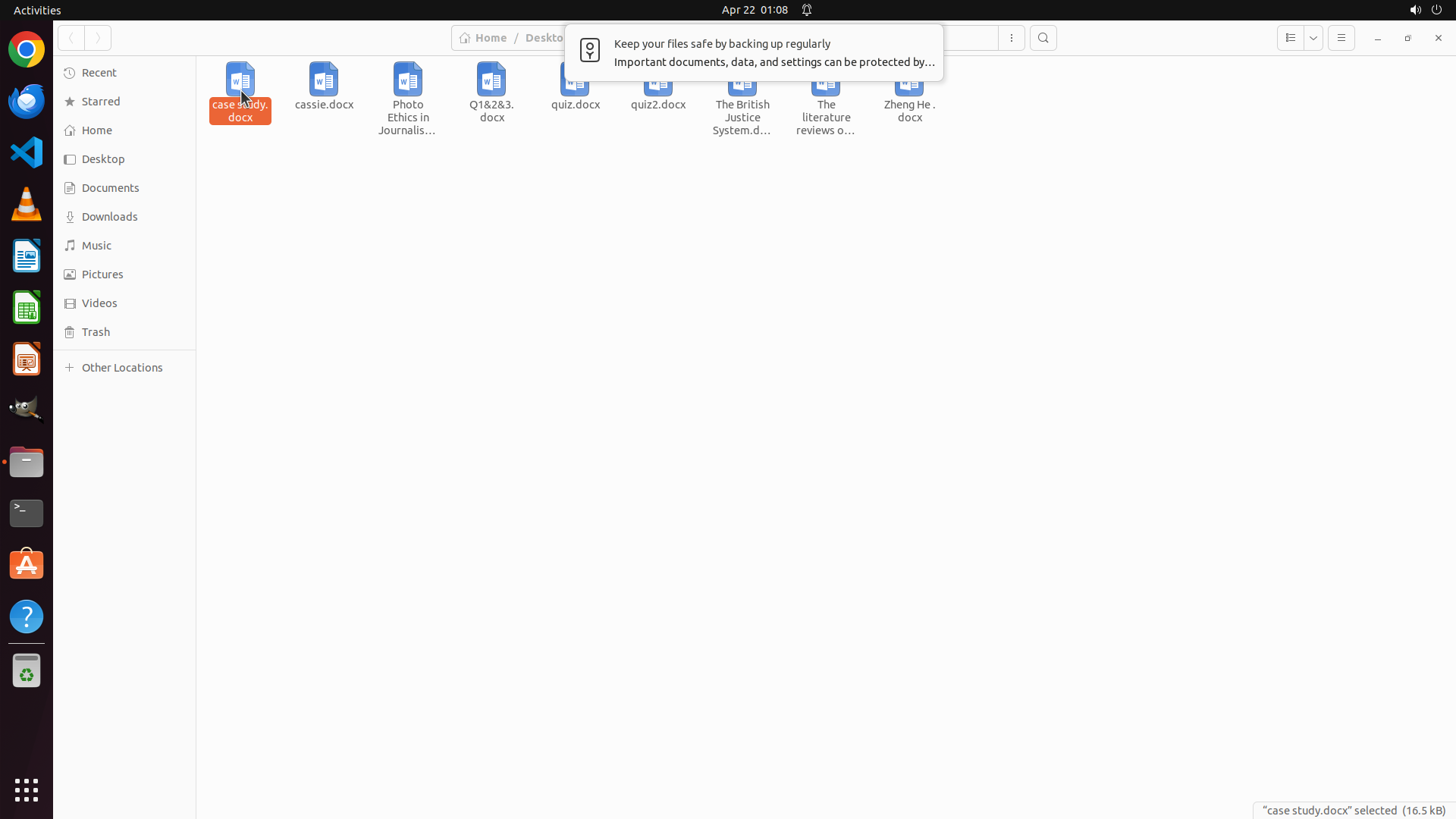The image size is (1456, 819).
Task: Open clock and calendar menu
Action: click(x=754, y=10)
